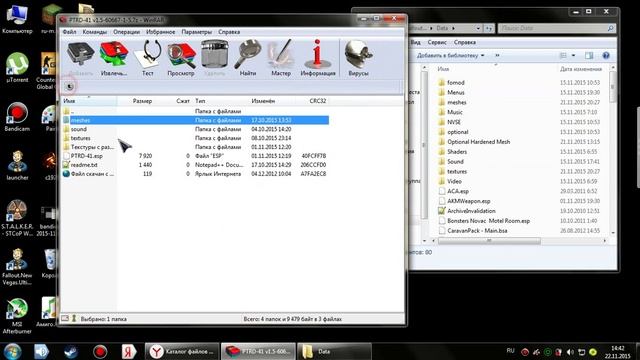
Task: Click the Add (Добавить) toolbar icon
Action: click(80, 58)
